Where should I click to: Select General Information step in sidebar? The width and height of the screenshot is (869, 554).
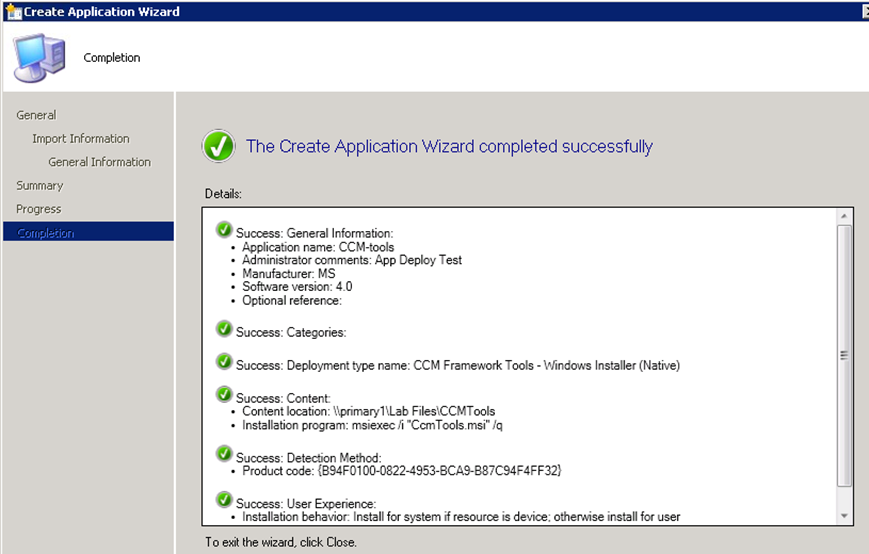coord(100,162)
